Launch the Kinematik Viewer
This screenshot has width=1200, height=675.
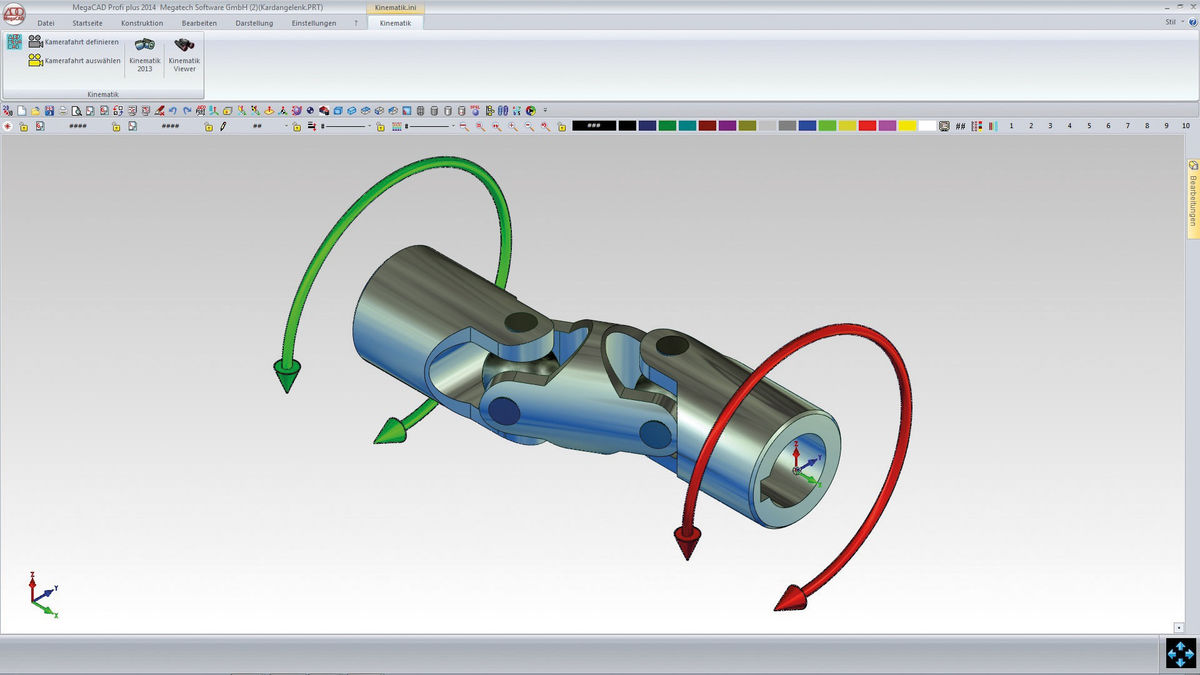pos(184,54)
